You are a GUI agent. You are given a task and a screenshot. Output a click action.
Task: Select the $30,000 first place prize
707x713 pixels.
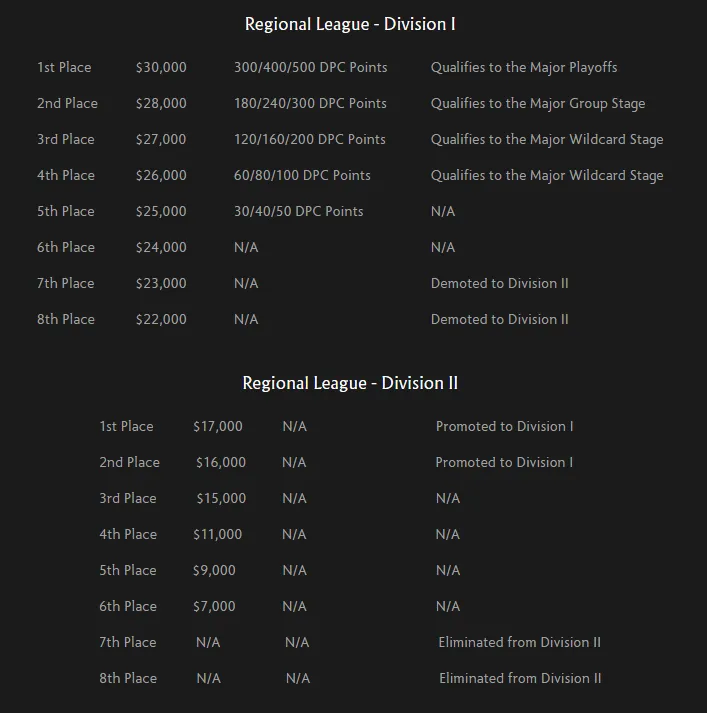pos(161,67)
